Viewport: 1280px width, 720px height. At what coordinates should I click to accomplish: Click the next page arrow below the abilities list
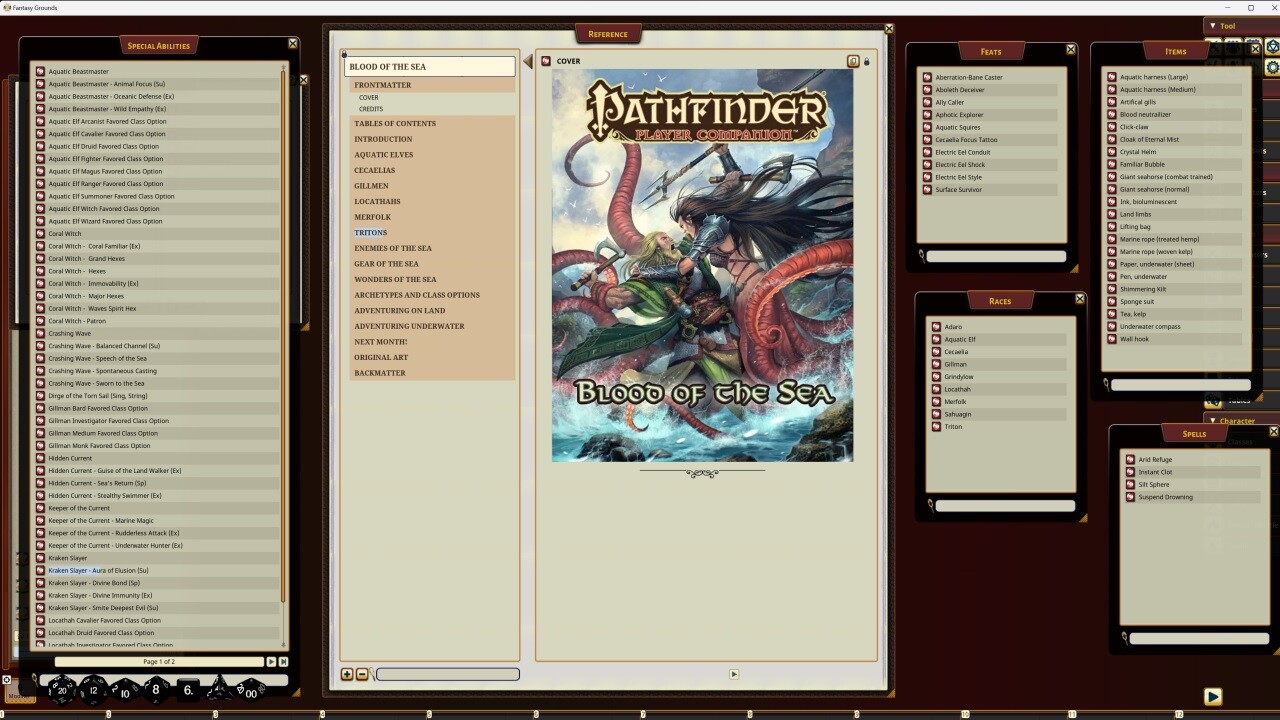point(271,661)
